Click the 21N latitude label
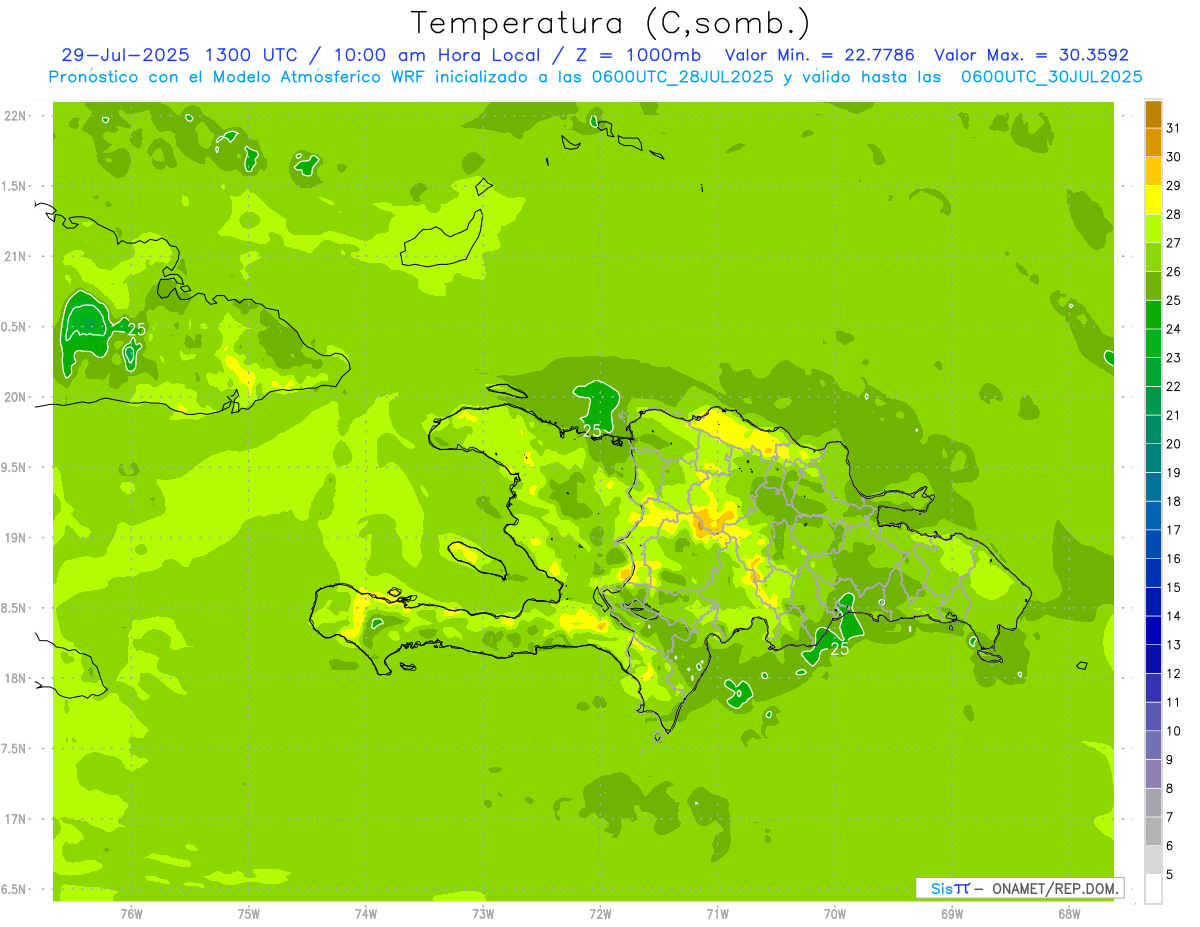This screenshot has width=1200, height=927. [x=17, y=256]
